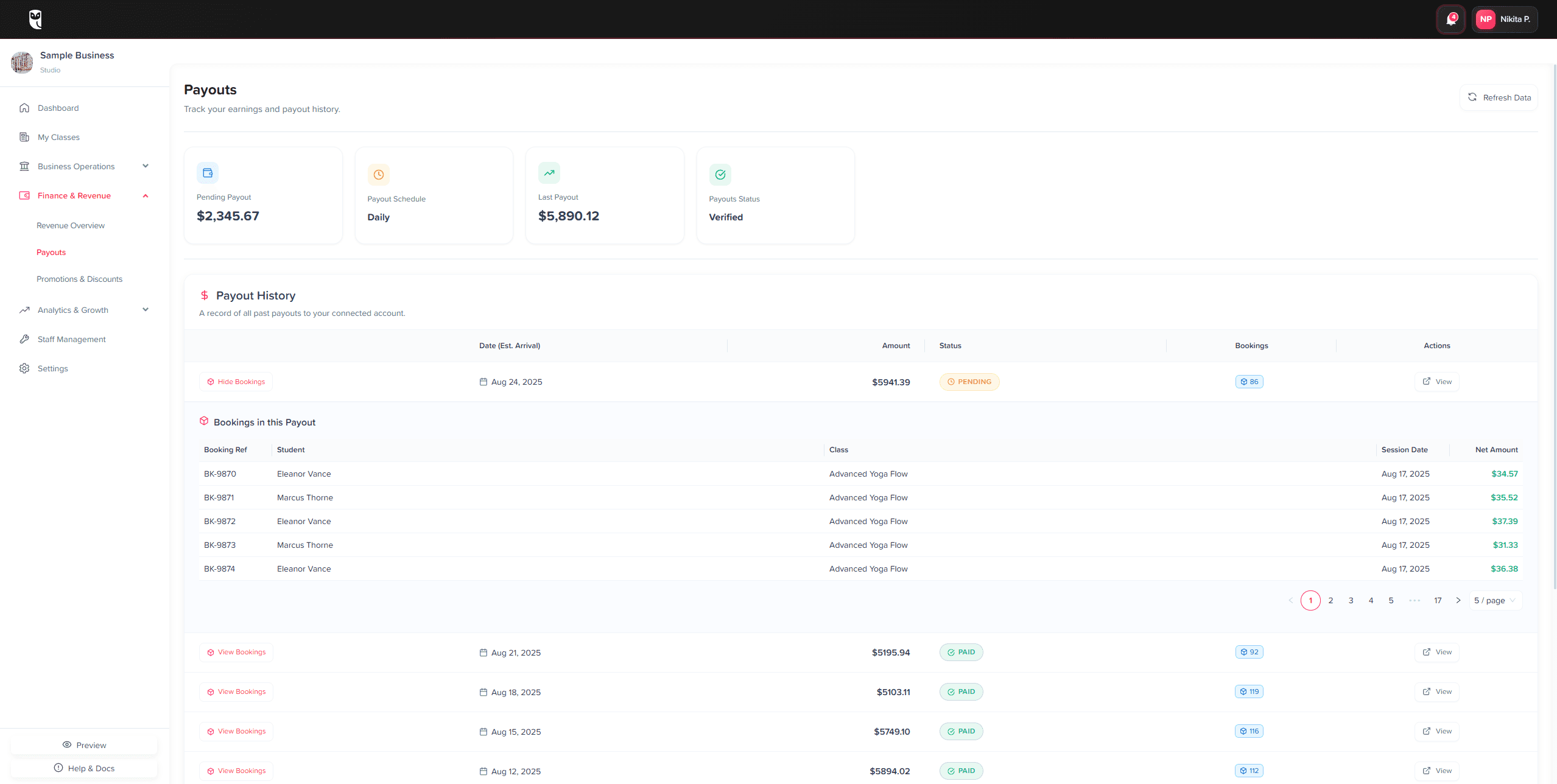Screen dimensions: 1557x784
Task: Open Dashboard using the home icon
Action: (24, 108)
